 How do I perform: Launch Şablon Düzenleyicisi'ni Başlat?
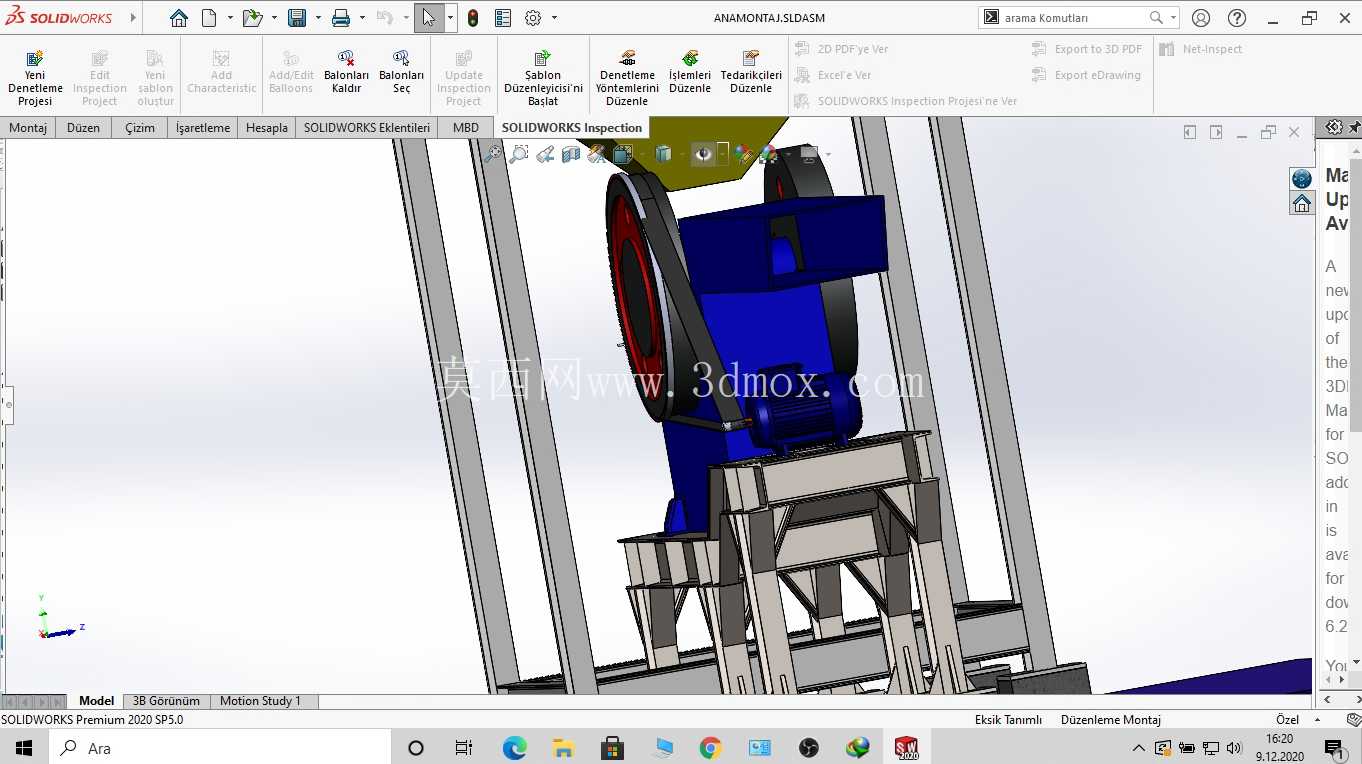tap(543, 79)
